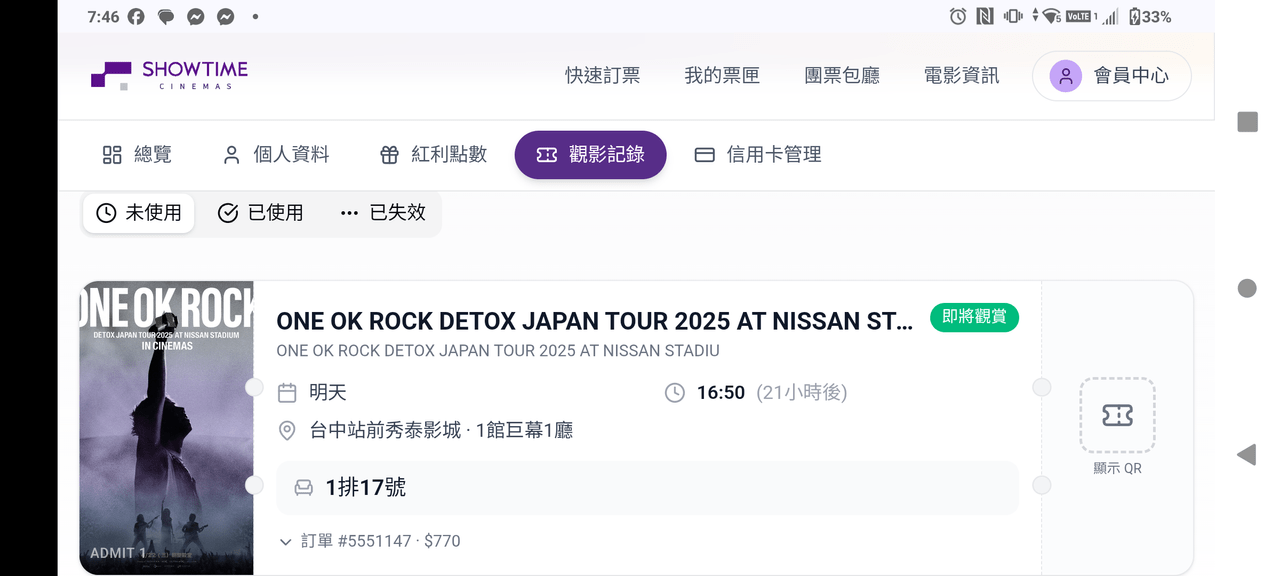Click the ONE OK ROCK DETOX movie title
The width and height of the screenshot is (1280, 576).
595,321
